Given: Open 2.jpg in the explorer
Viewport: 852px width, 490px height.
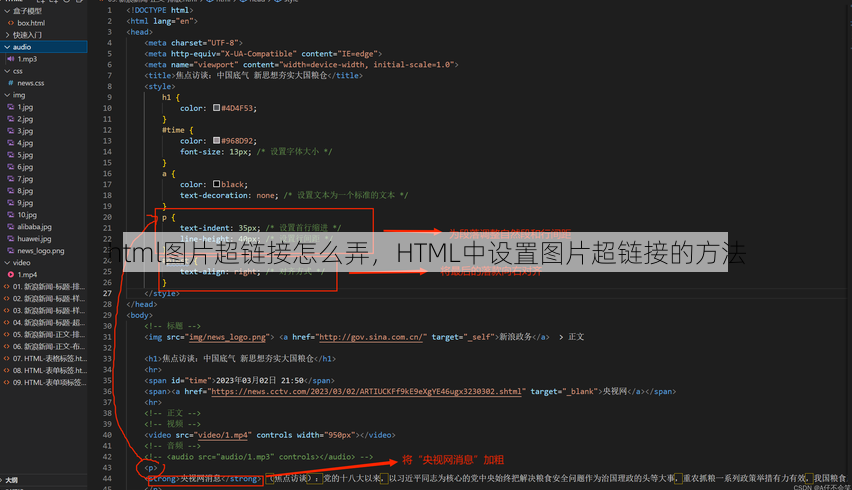Looking at the screenshot, I should (x=25, y=119).
